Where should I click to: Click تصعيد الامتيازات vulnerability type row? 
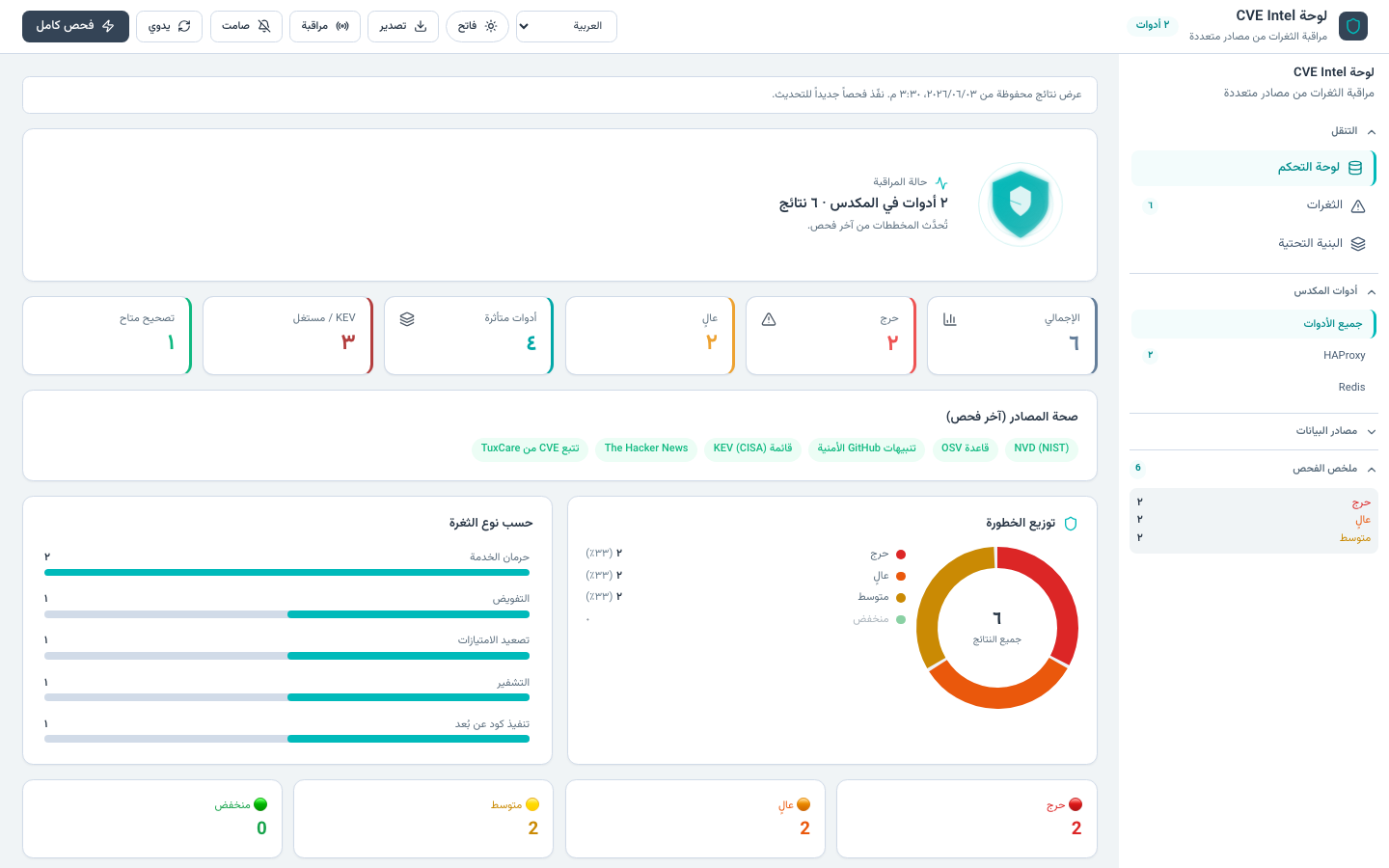286,647
